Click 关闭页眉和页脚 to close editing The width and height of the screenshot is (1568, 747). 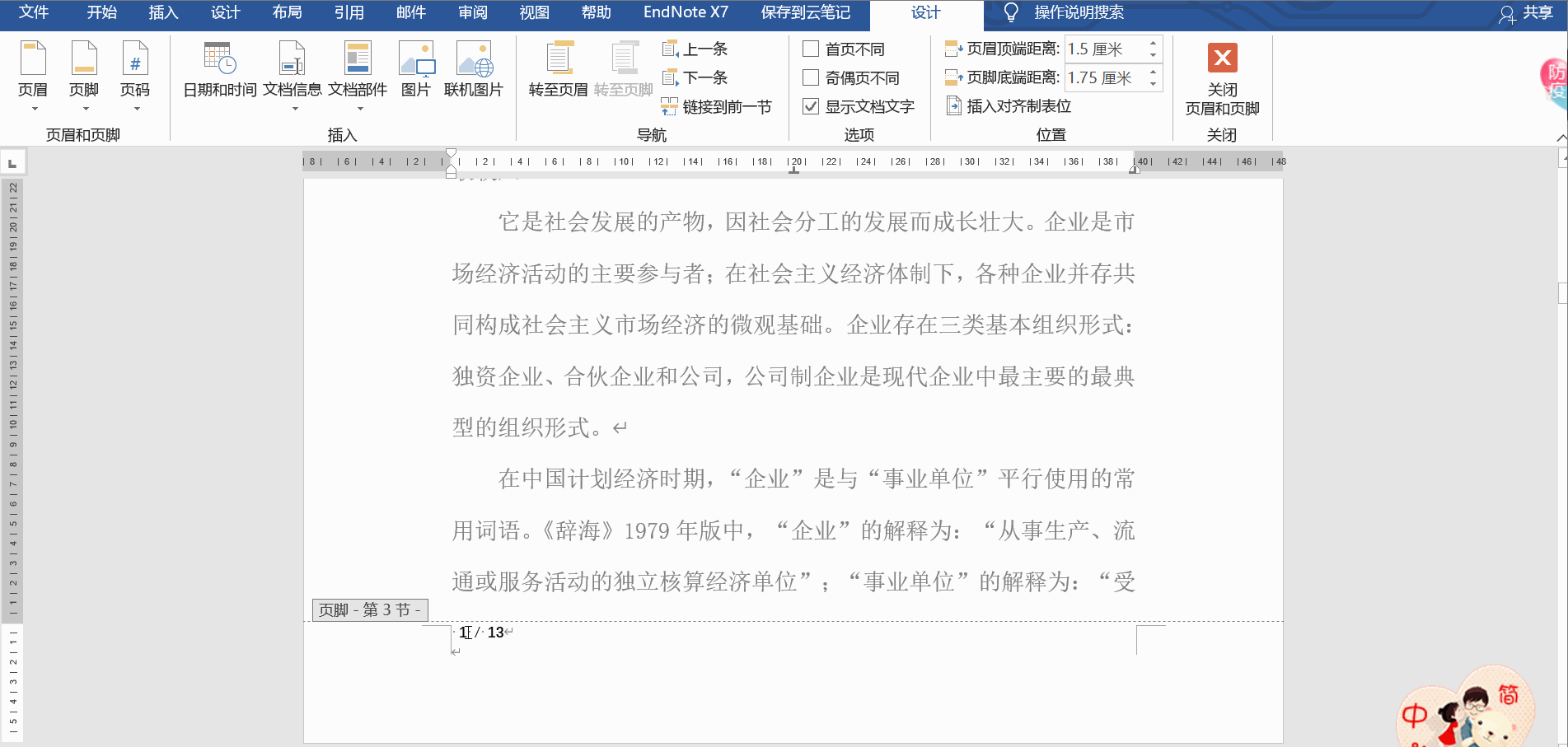pyautogui.click(x=1222, y=78)
